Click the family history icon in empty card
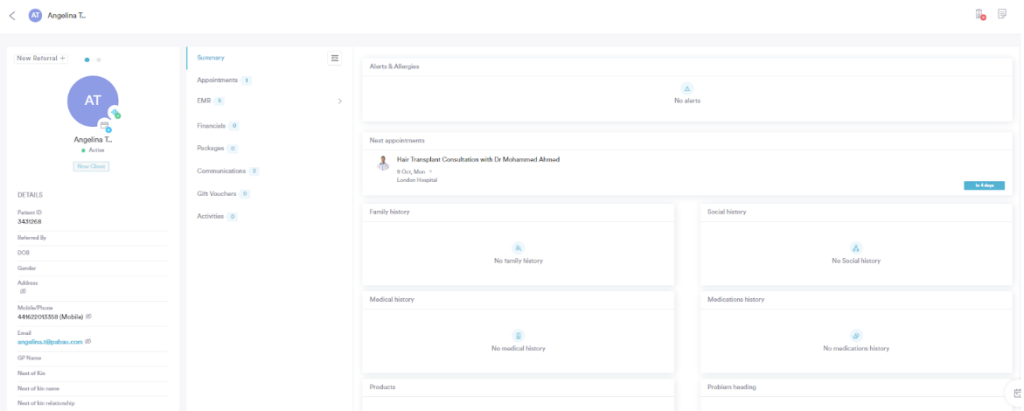 518,247
